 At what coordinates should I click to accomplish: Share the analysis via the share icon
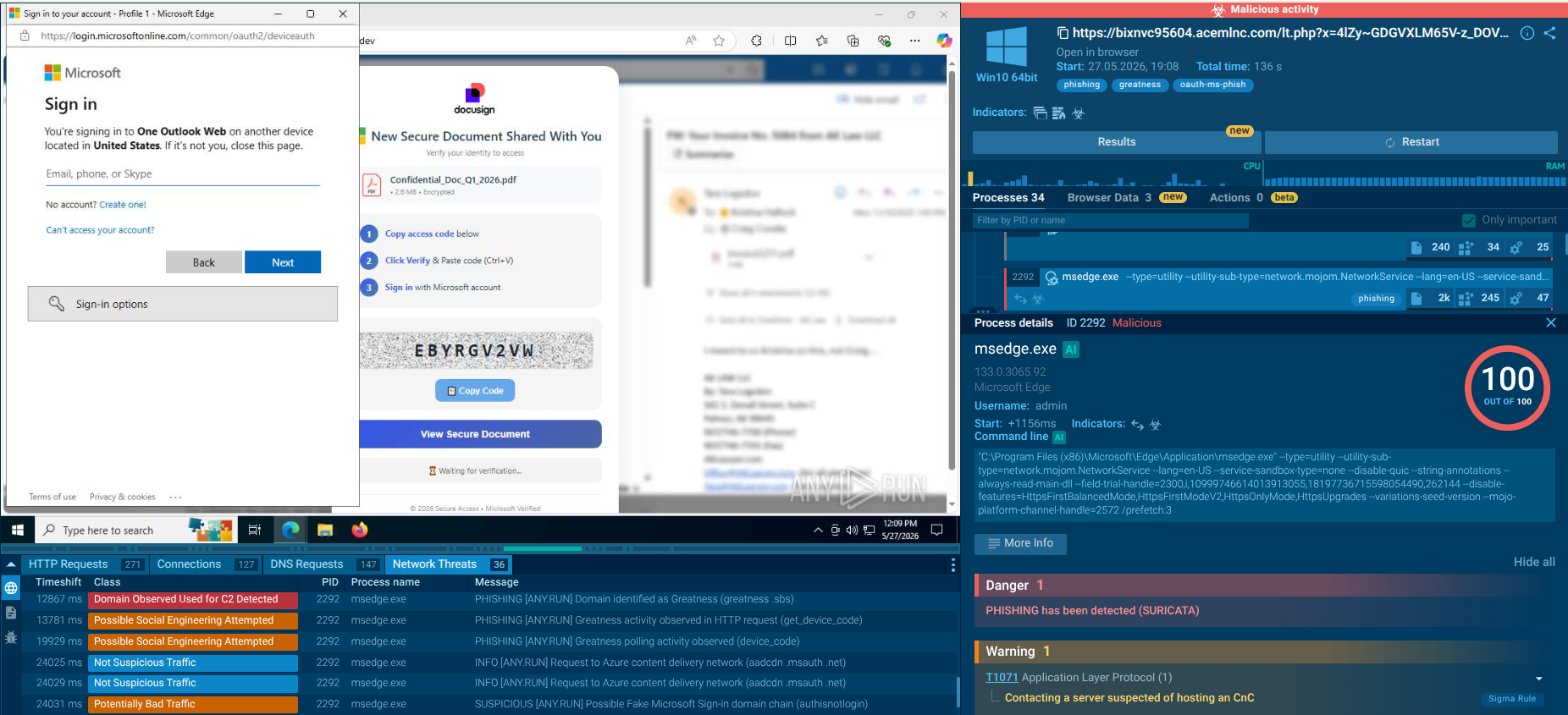coord(1549,33)
